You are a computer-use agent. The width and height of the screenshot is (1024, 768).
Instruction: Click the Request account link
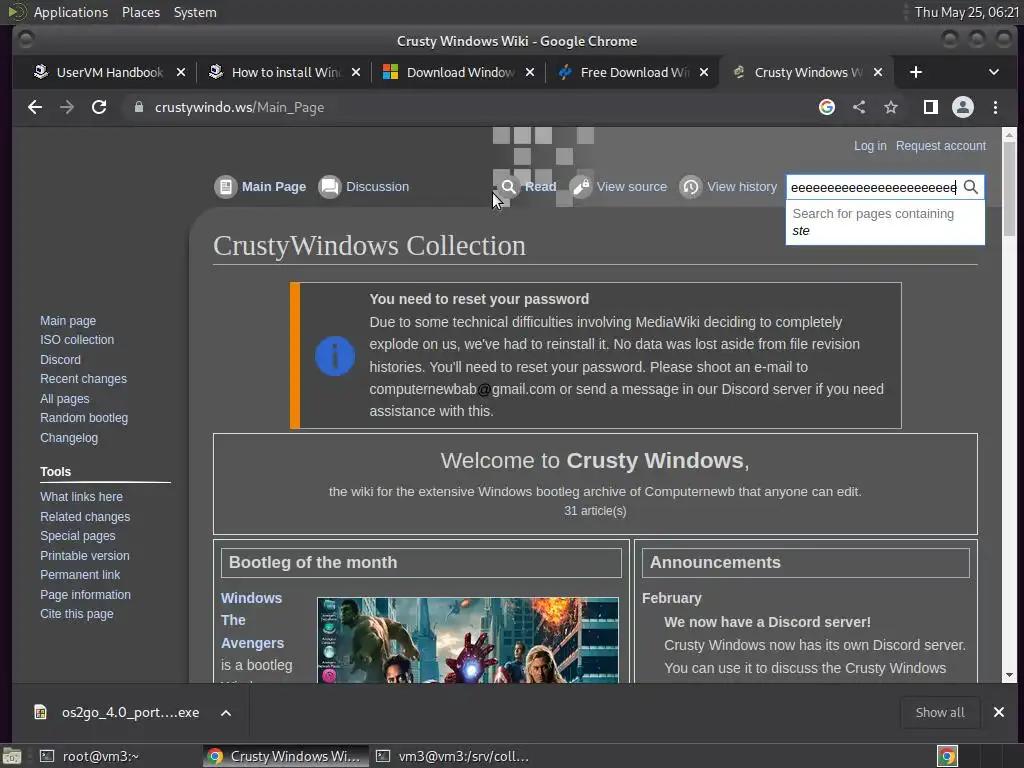[x=940, y=146]
